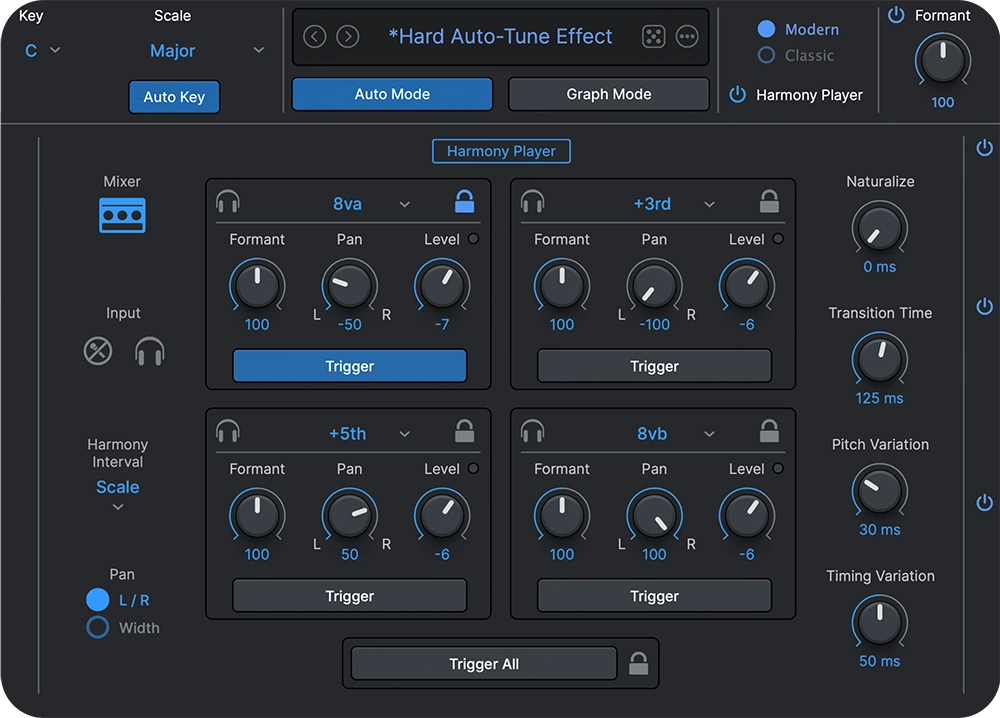Open the Mixer panel icon
This screenshot has height=718, width=1000.
click(122, 215)
